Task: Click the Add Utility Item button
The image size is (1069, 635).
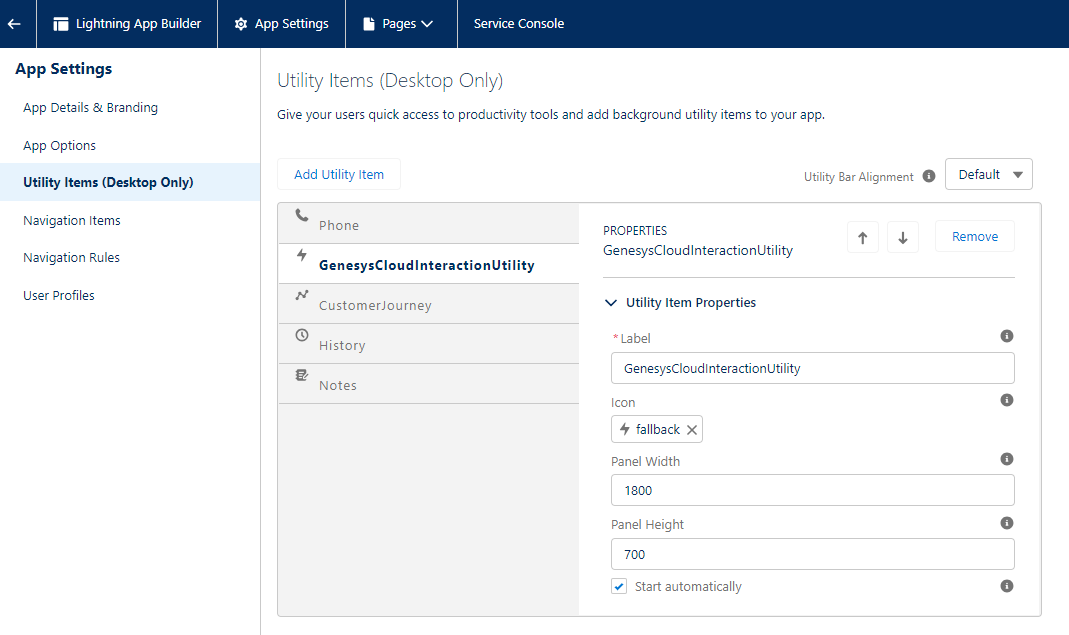Action: pyautogui.click(x=338, y=175)
